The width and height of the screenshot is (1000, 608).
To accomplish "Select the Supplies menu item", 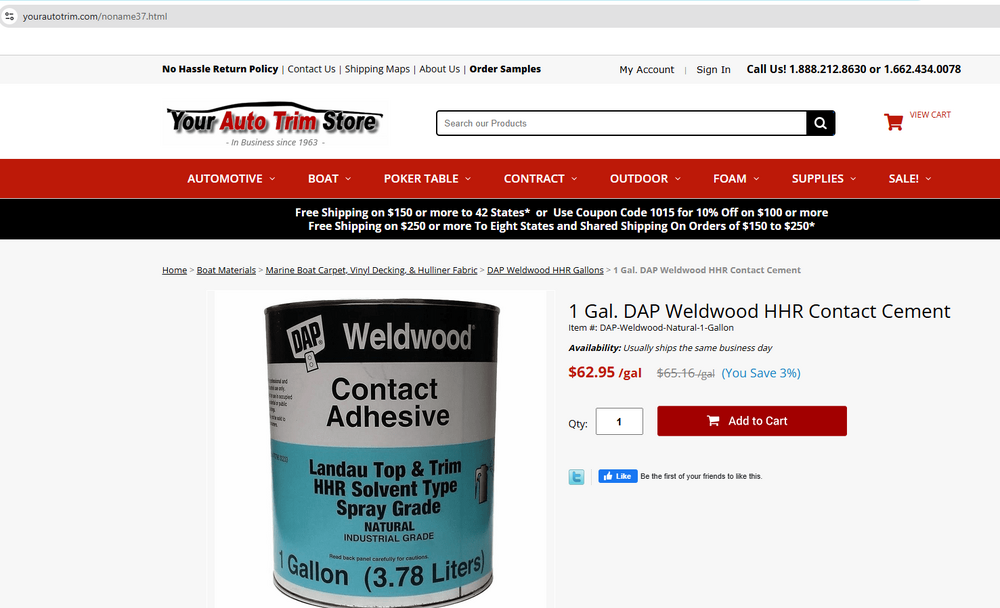I will 823,179.
